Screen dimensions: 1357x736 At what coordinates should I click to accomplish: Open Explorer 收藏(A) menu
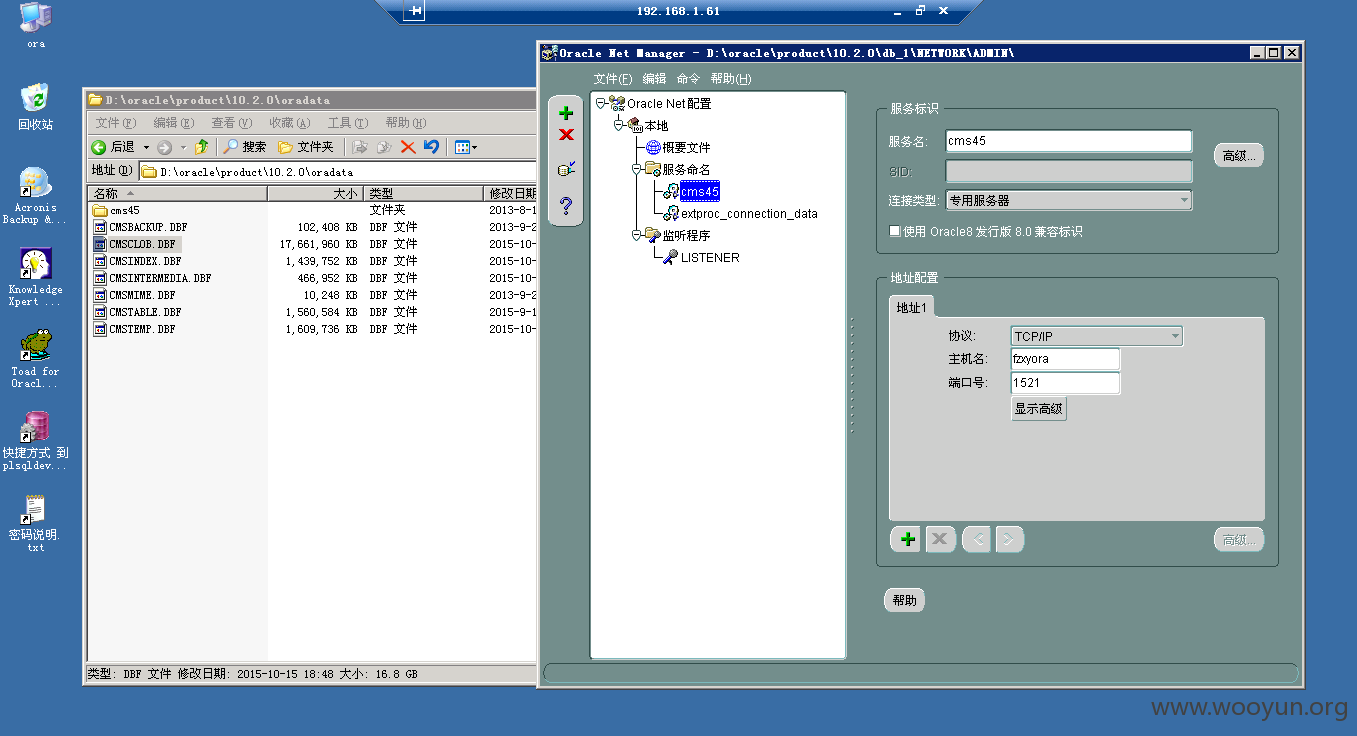pyautogui.click(x=290, y=123)
